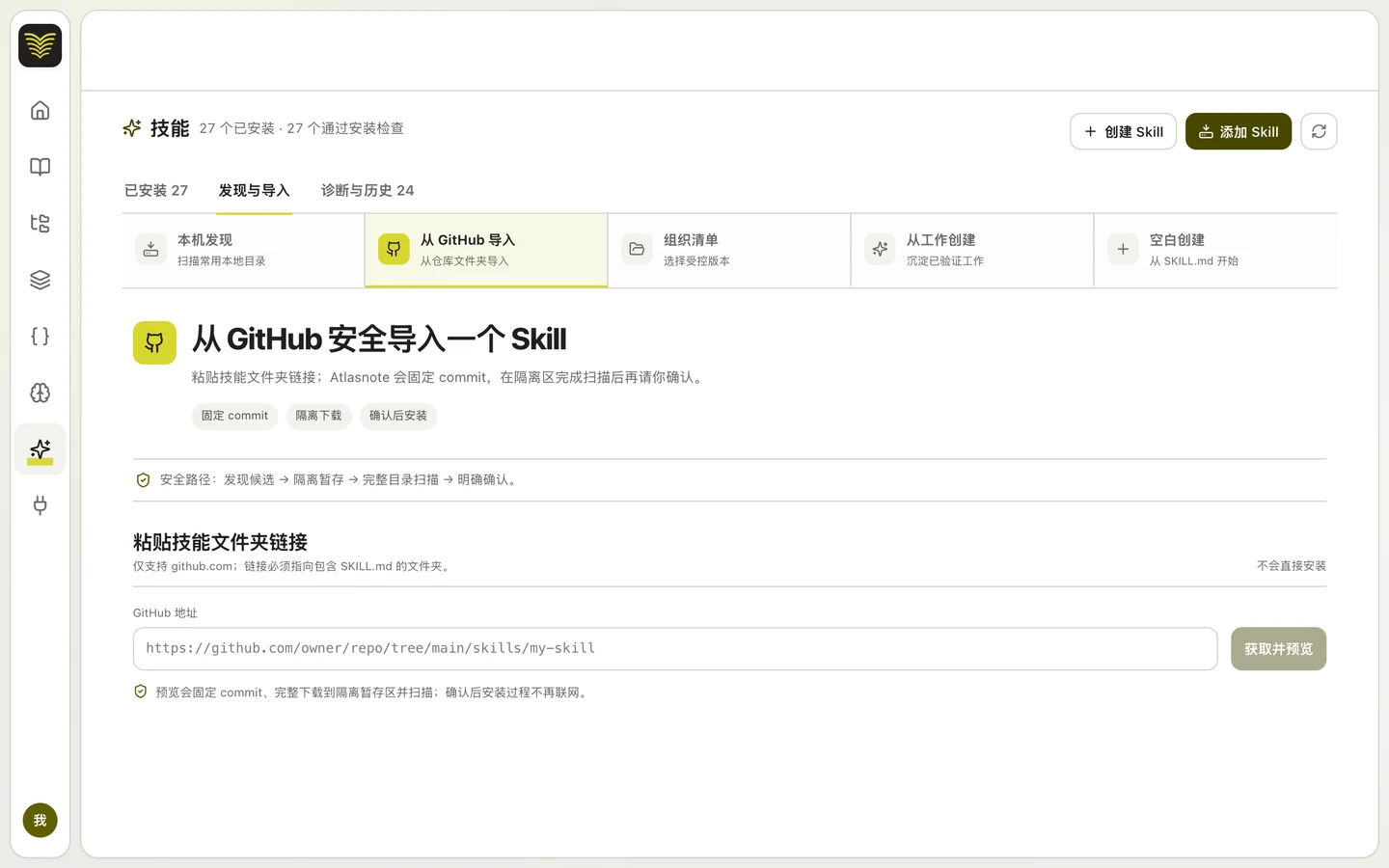Select the 从 GitHub 导入 option
The image size is (1389, 868).
(x=486, y=250)
